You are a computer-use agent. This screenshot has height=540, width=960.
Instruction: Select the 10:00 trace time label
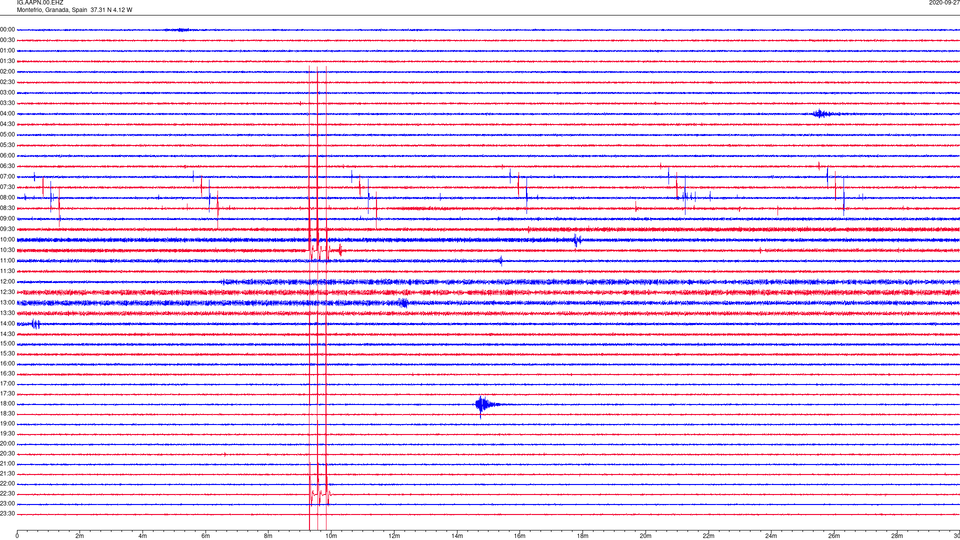(7, 240)
